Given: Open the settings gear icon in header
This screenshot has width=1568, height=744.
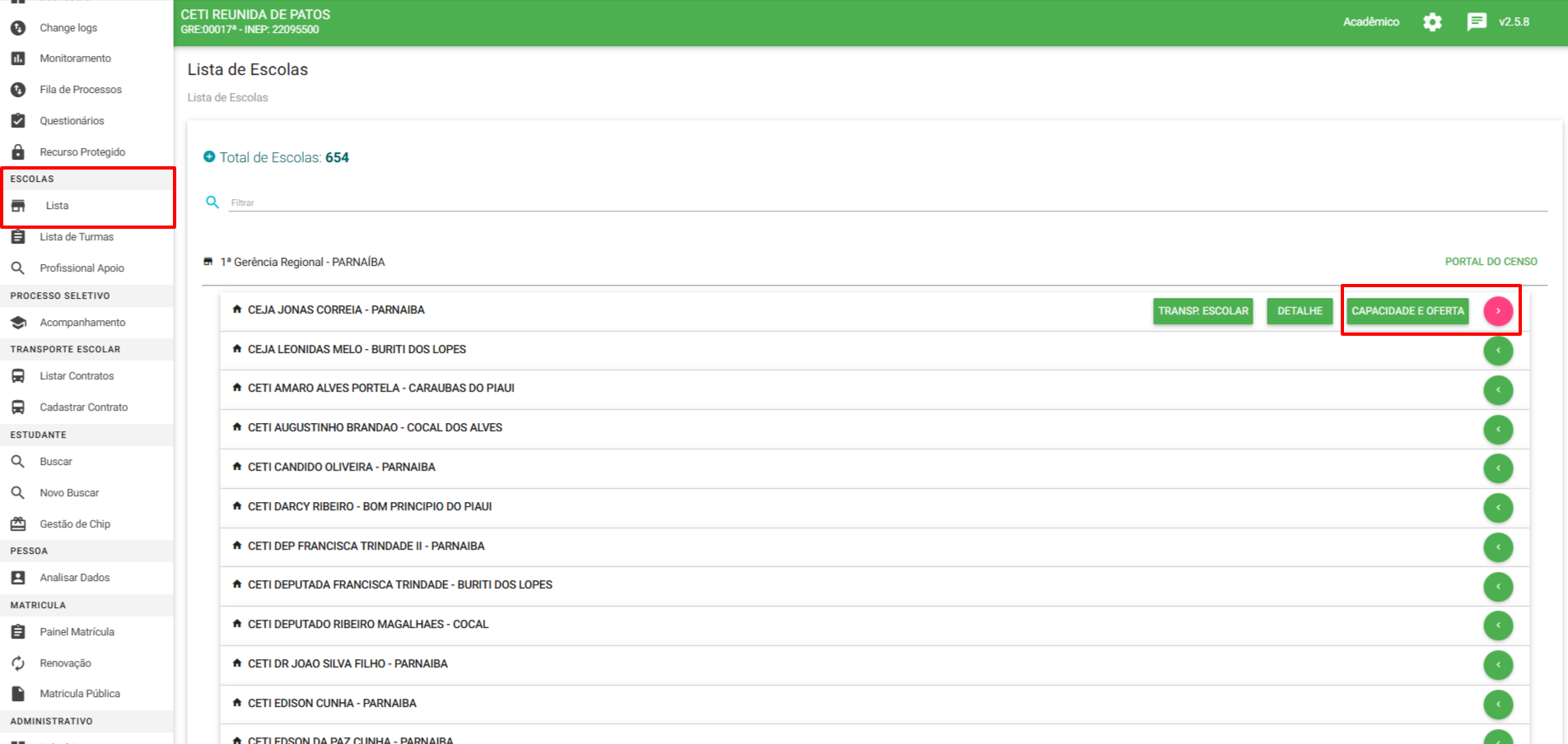Looking at the screenshot, I should coord(1432,22).
